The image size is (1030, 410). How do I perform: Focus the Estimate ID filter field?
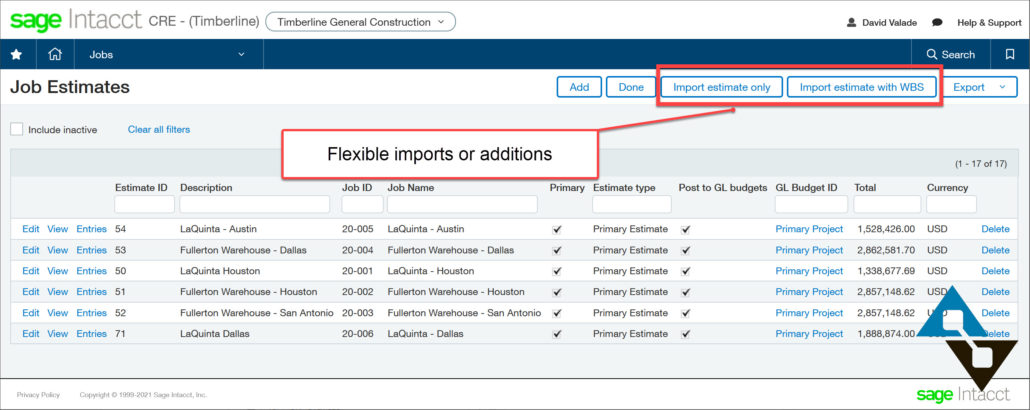click(x=145, y=204)
